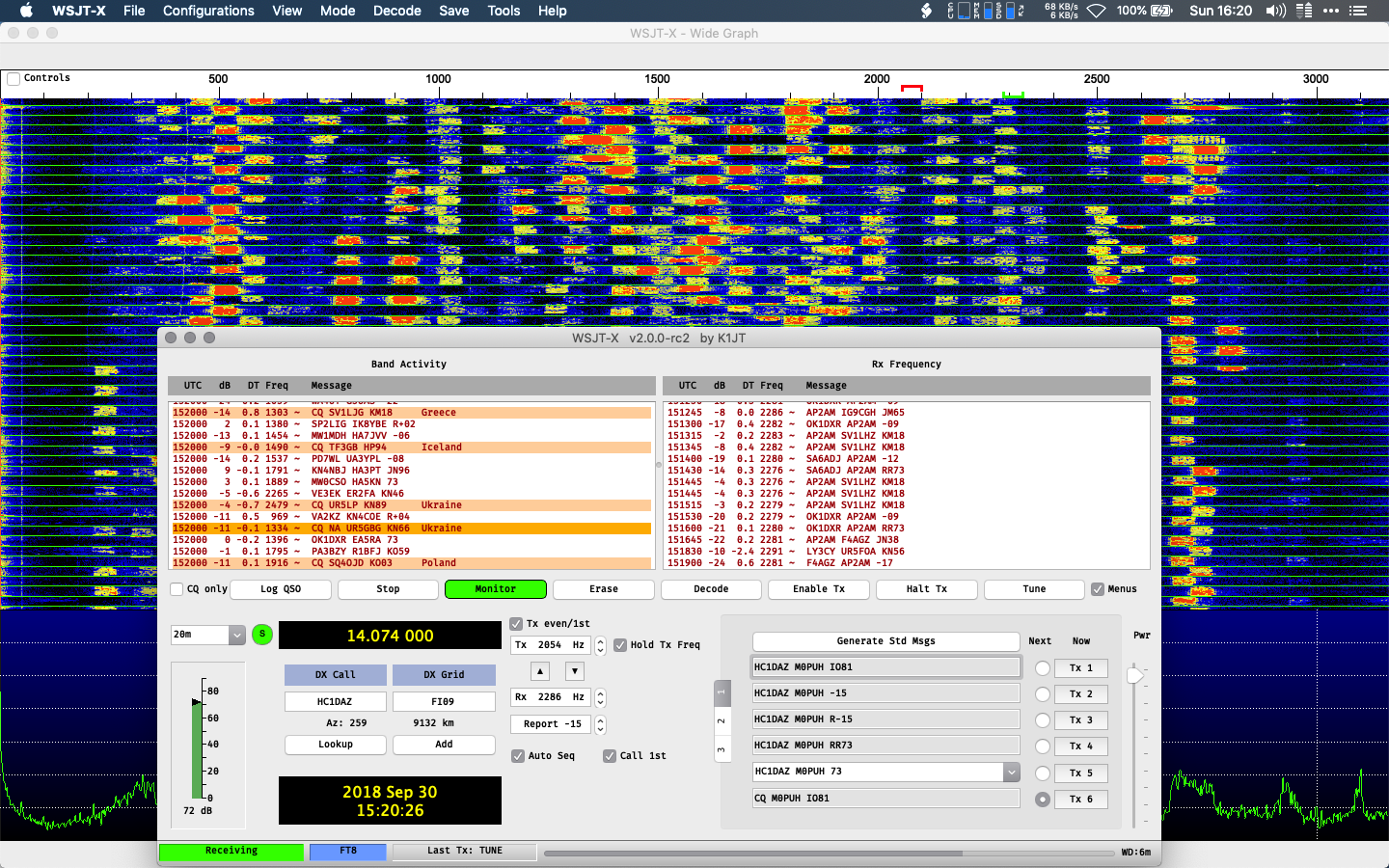Image resolution: width=1389 pixels, height=868 pixels.
Task: Select the Tx 3 Next radio button
Action: click(x=1042, y=720)
